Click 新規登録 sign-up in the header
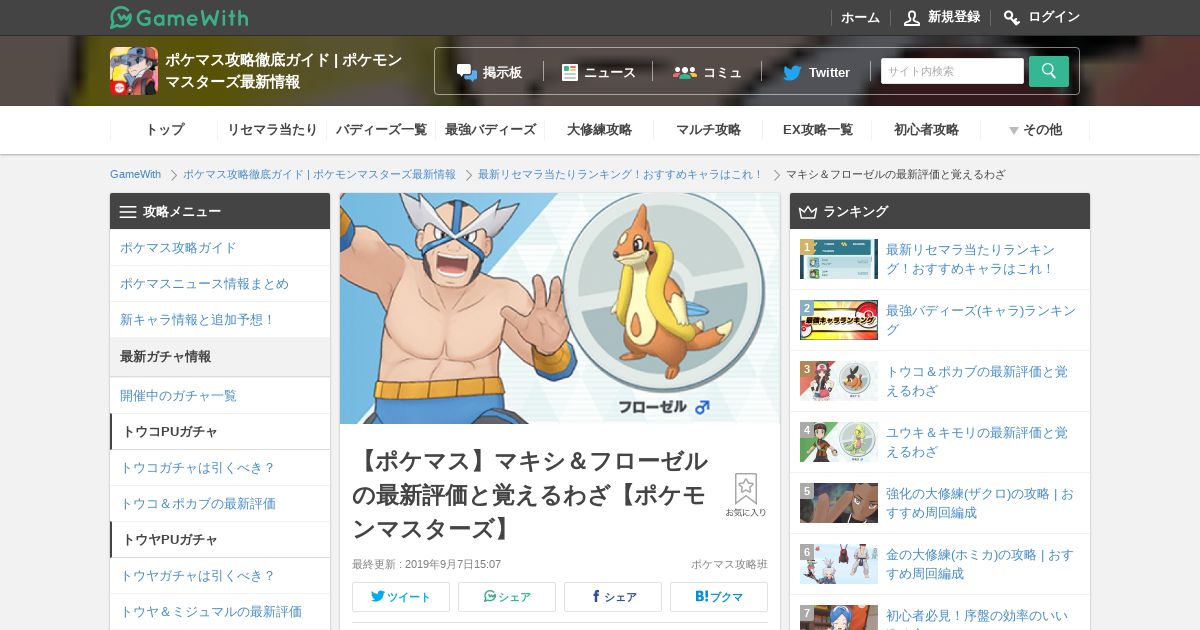 point(941,17)
